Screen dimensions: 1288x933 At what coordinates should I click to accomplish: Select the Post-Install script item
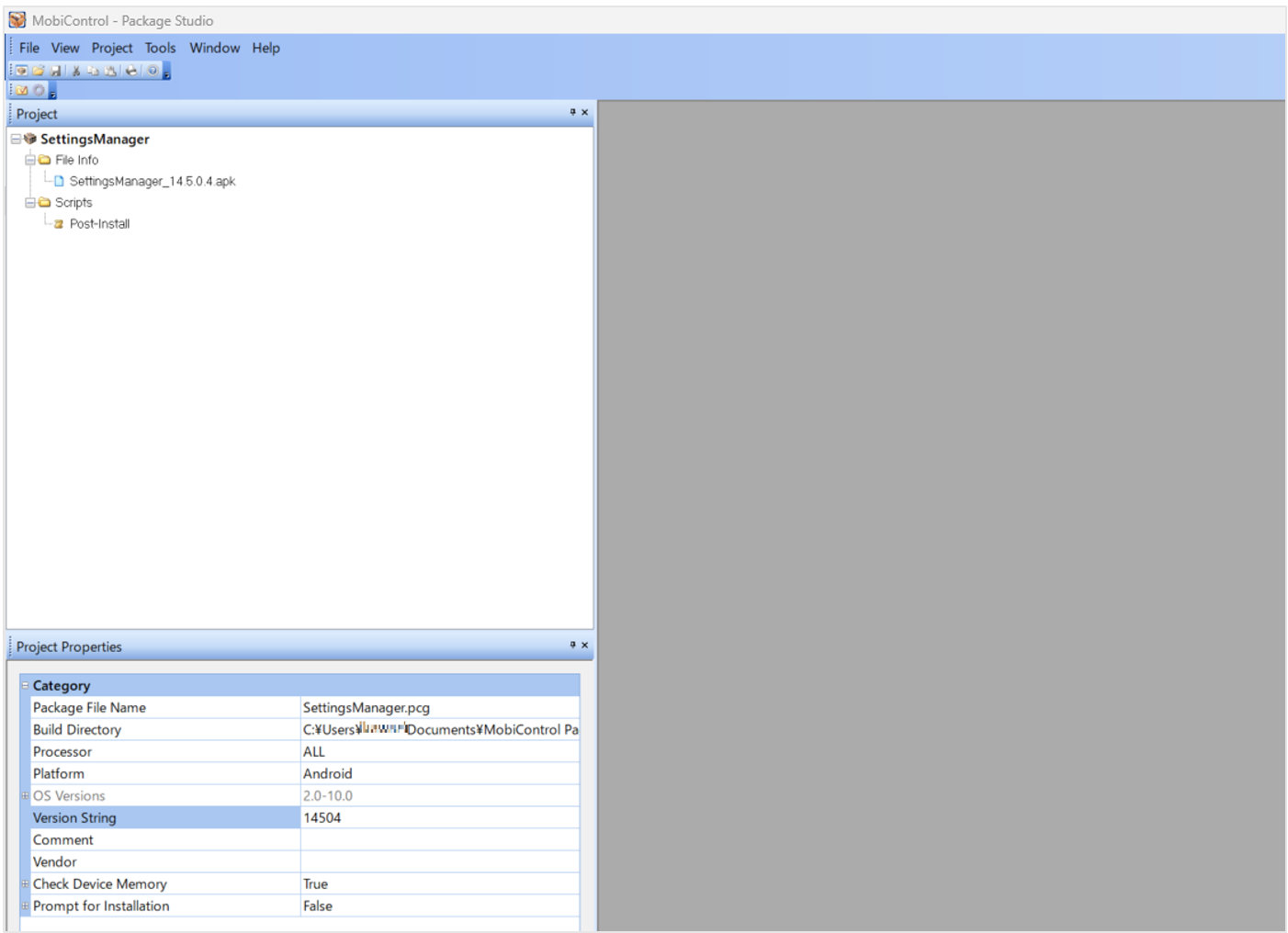[99, 223]
